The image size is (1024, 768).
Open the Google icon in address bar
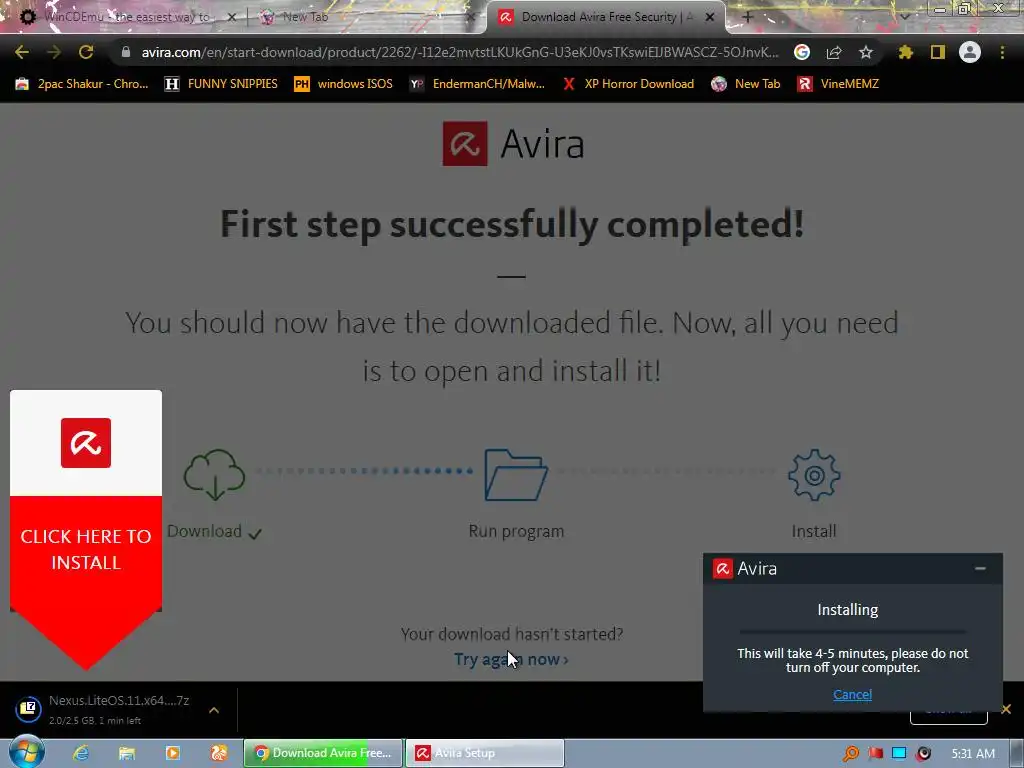pyautogui.click(x=802, y=52)
